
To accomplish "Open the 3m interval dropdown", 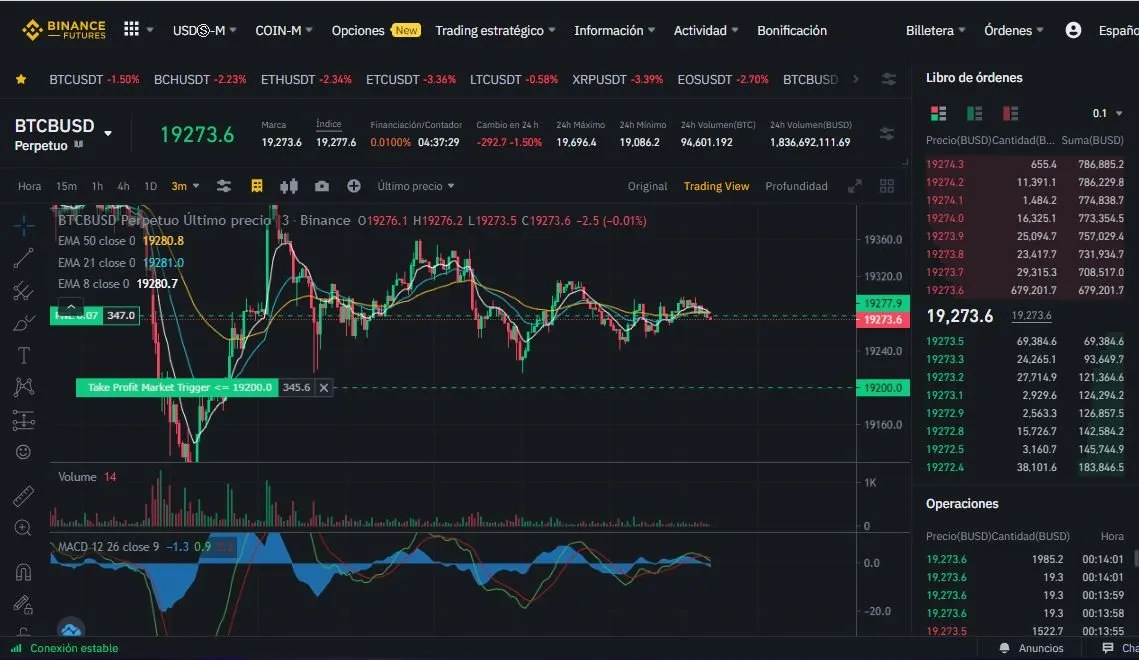I will pyautogui.click(x=185, y=187).
